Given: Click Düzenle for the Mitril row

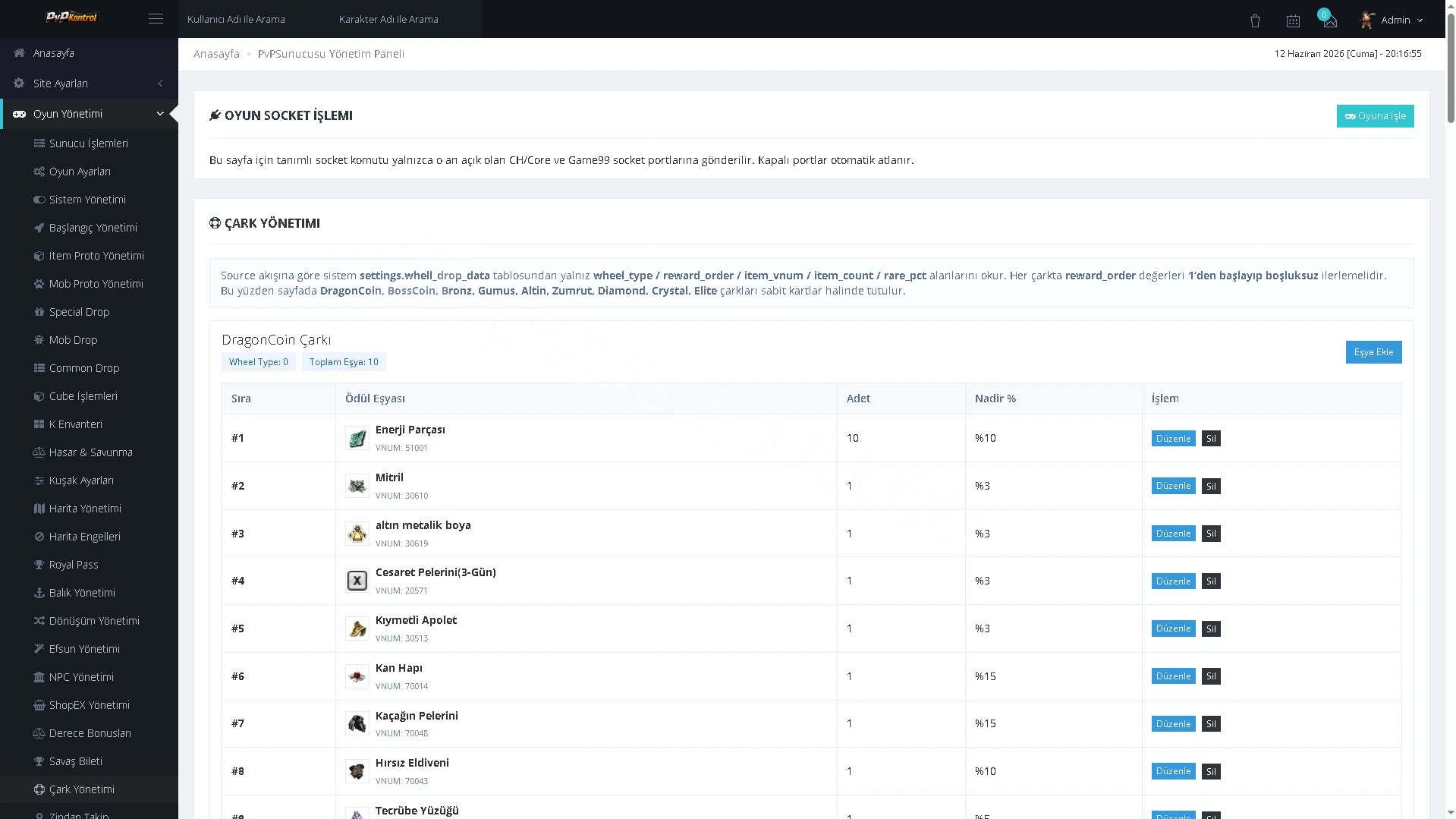Looking at the screenshot, I should 1173,486.
